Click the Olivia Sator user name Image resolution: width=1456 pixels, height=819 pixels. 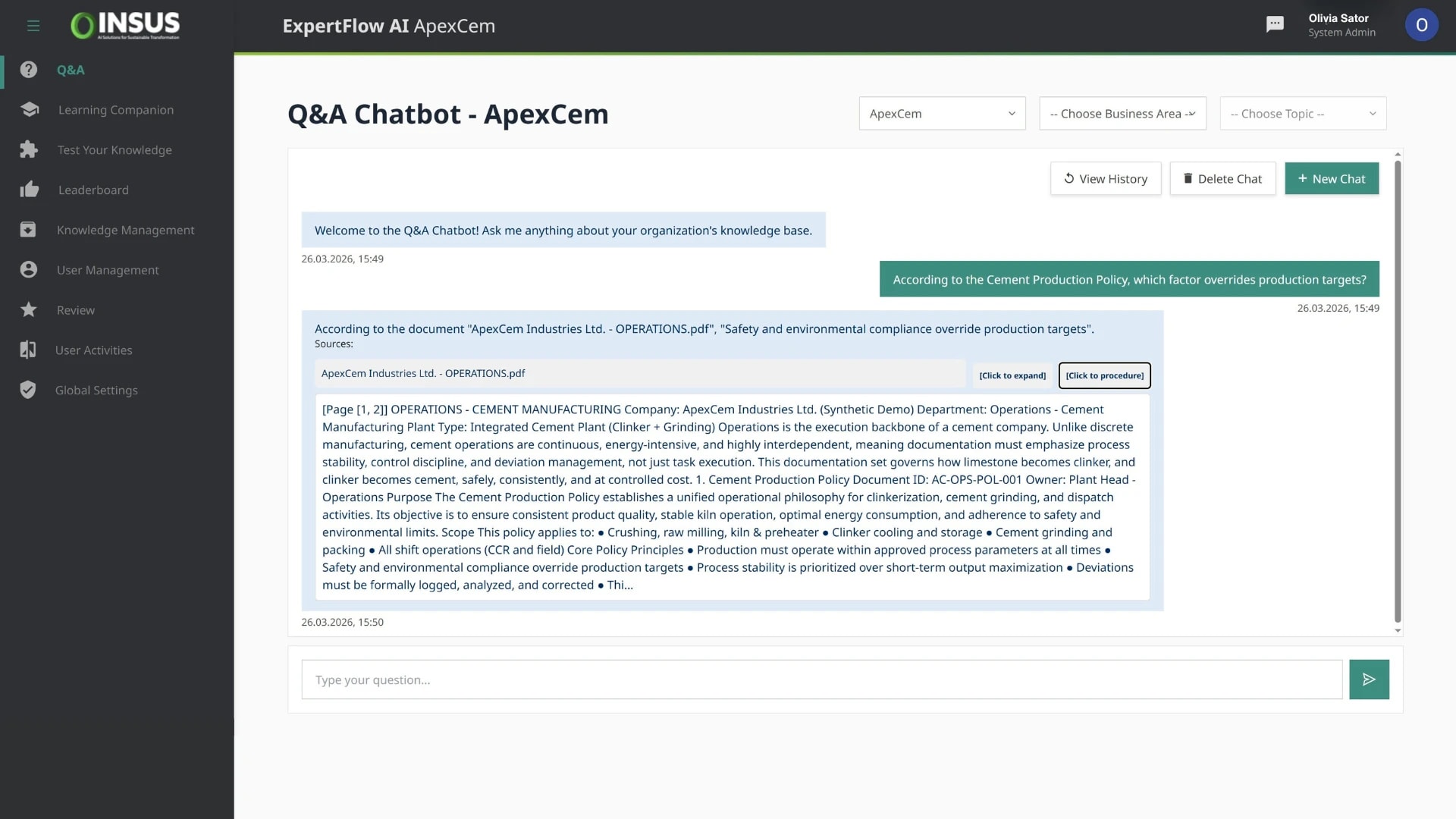pyautogui.click(x=1338, y=18)
